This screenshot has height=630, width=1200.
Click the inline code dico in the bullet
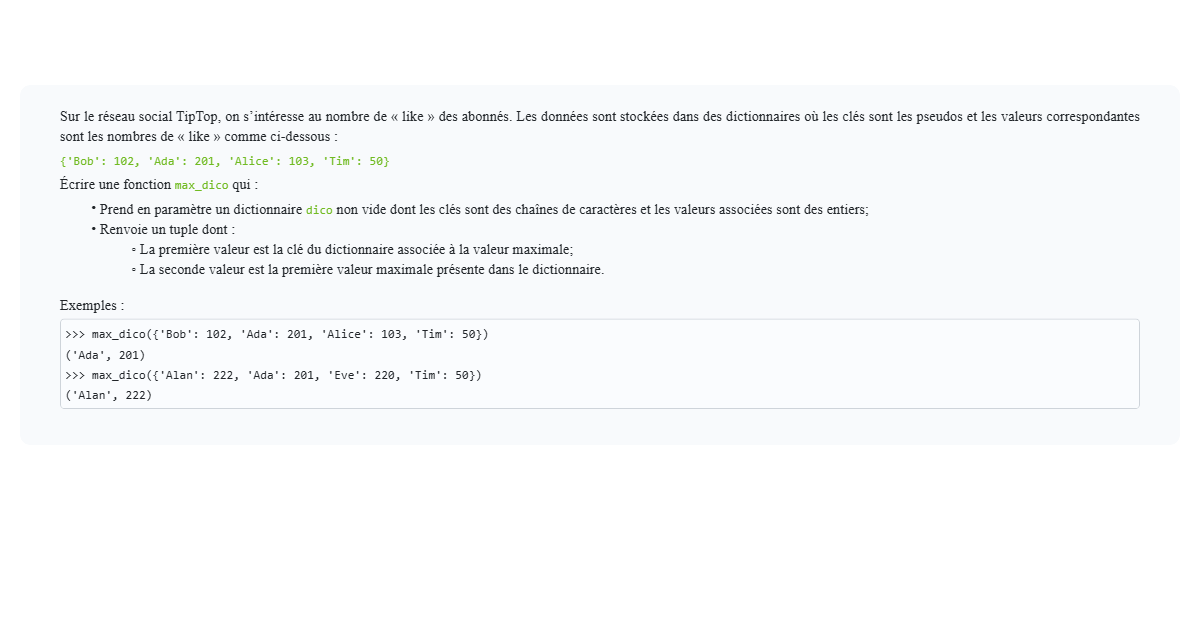[x=320, y=210]
